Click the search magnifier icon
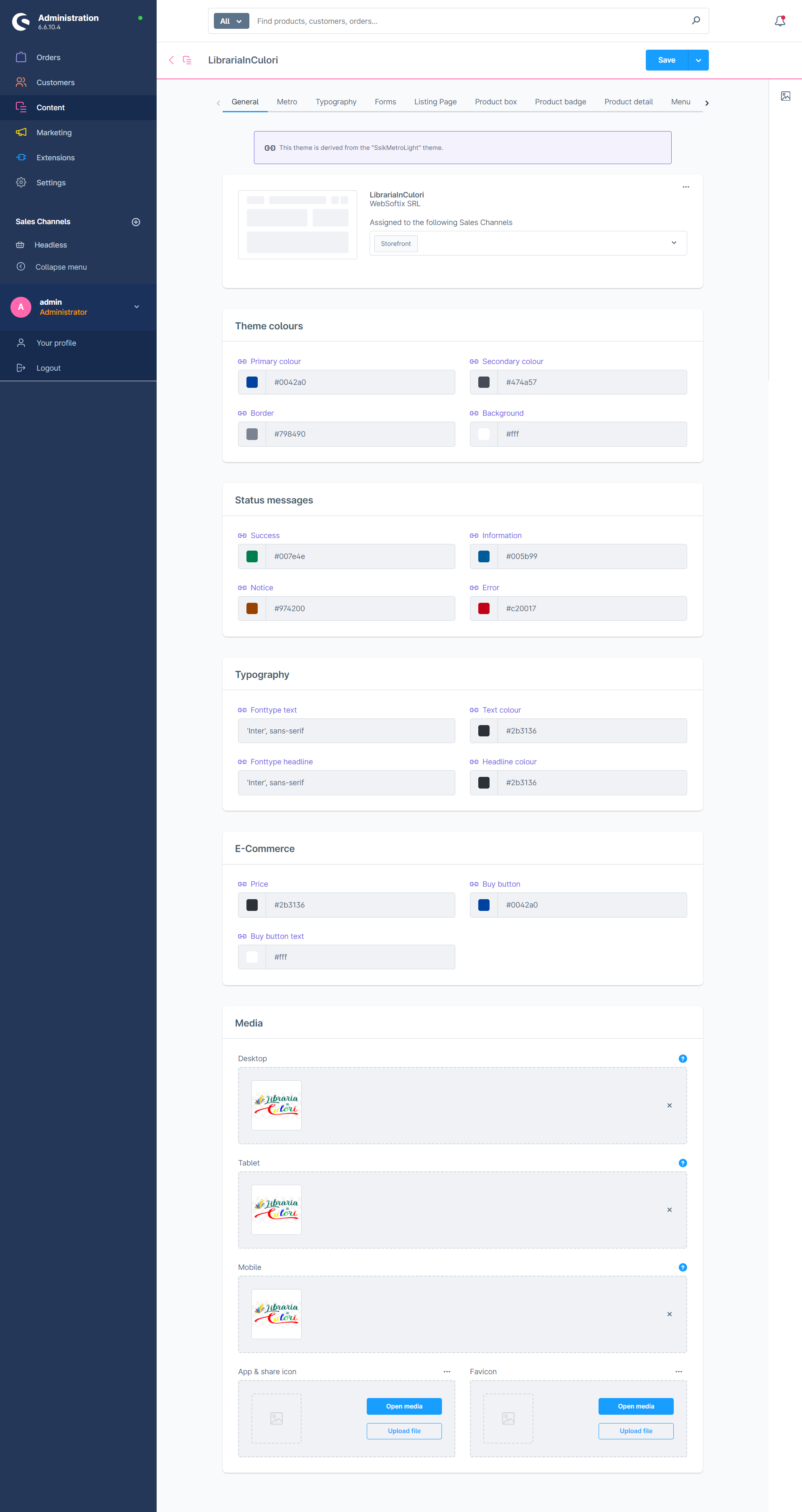Viewport: 802px width, 1512px height. (x=696, y=20)
